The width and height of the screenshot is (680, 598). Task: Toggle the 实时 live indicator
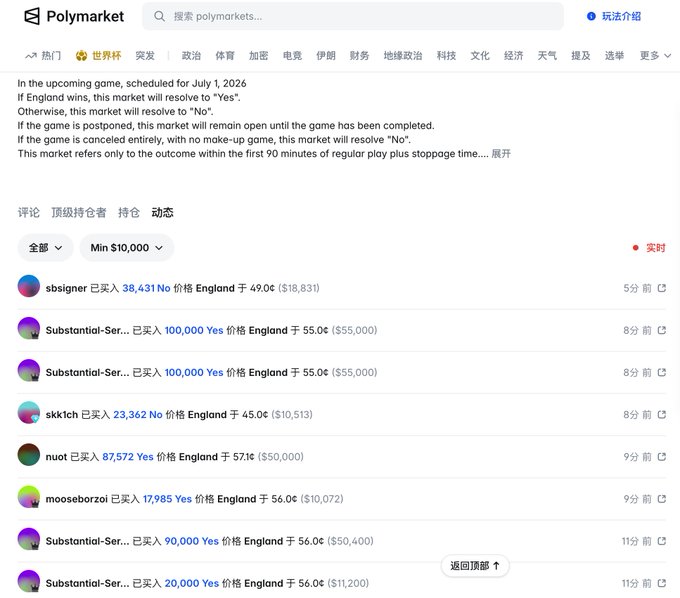[x=649, y=248]
